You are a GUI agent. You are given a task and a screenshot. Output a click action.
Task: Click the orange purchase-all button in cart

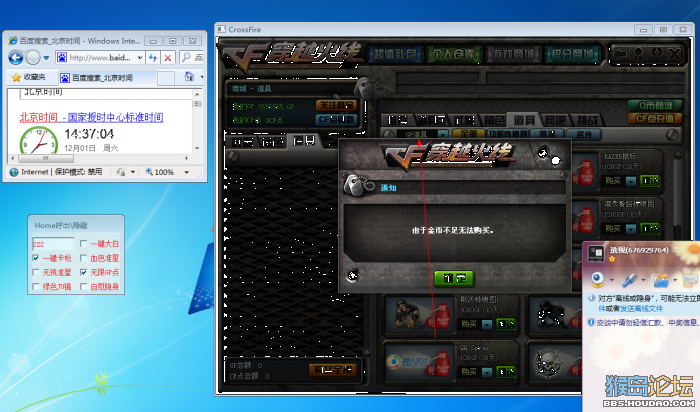(333, 370)
